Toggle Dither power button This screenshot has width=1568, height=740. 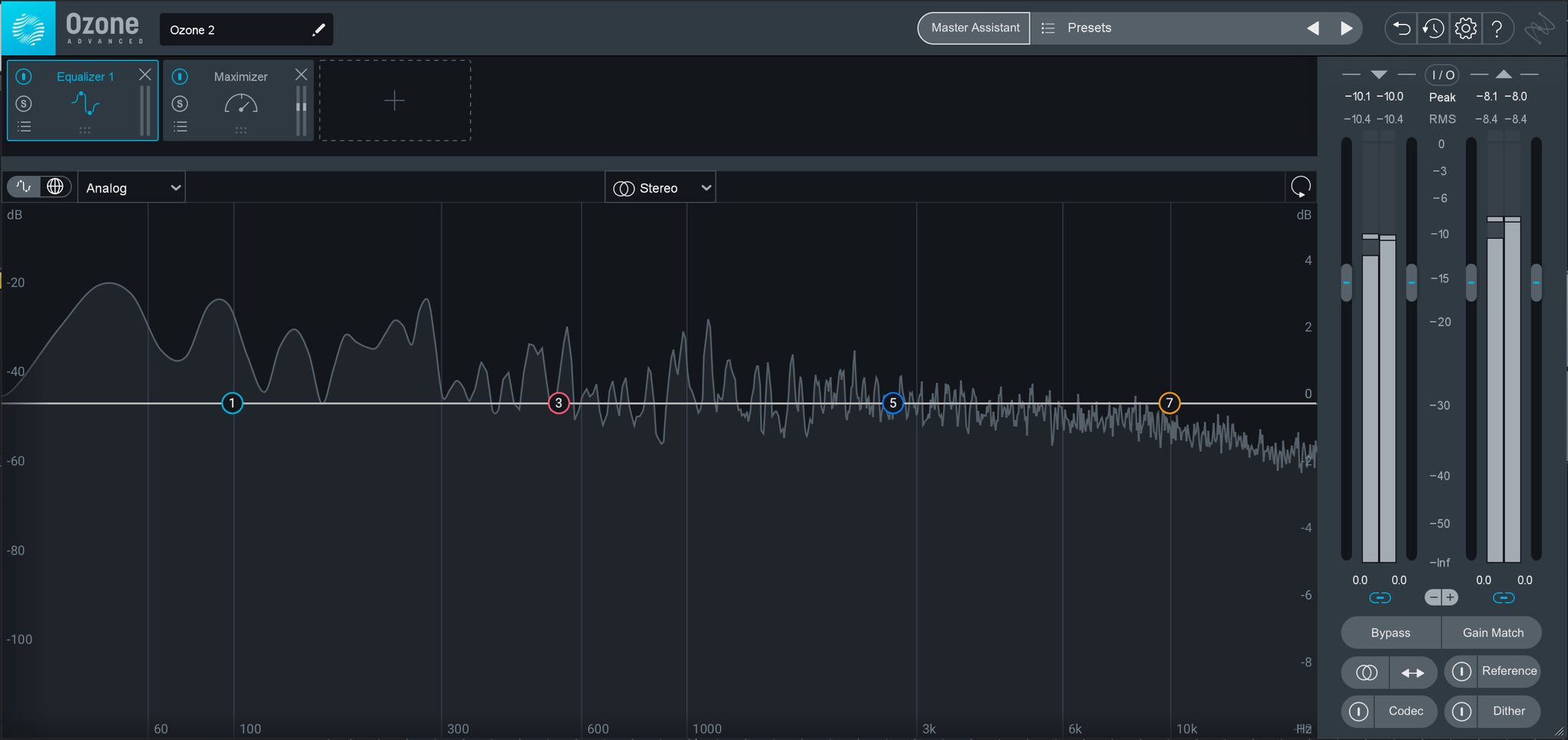[1461, 712]
